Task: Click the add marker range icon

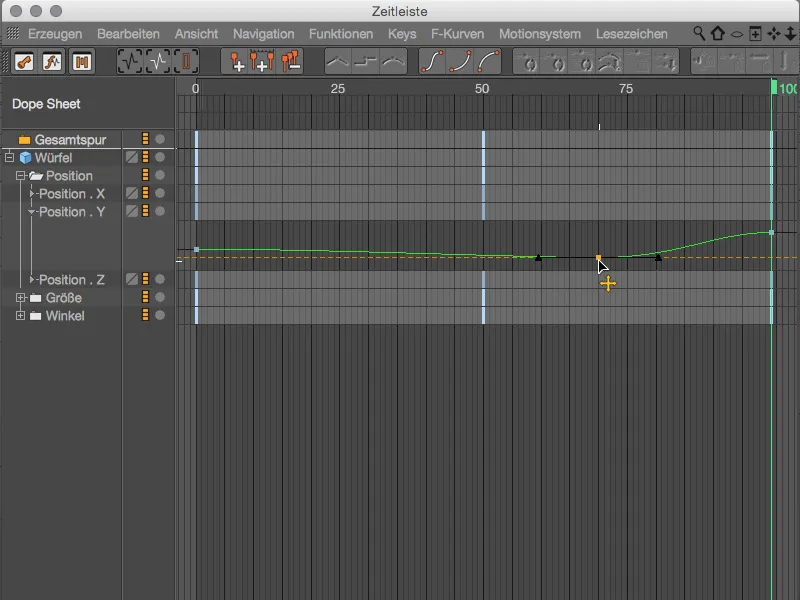Action: pos(263,62)
